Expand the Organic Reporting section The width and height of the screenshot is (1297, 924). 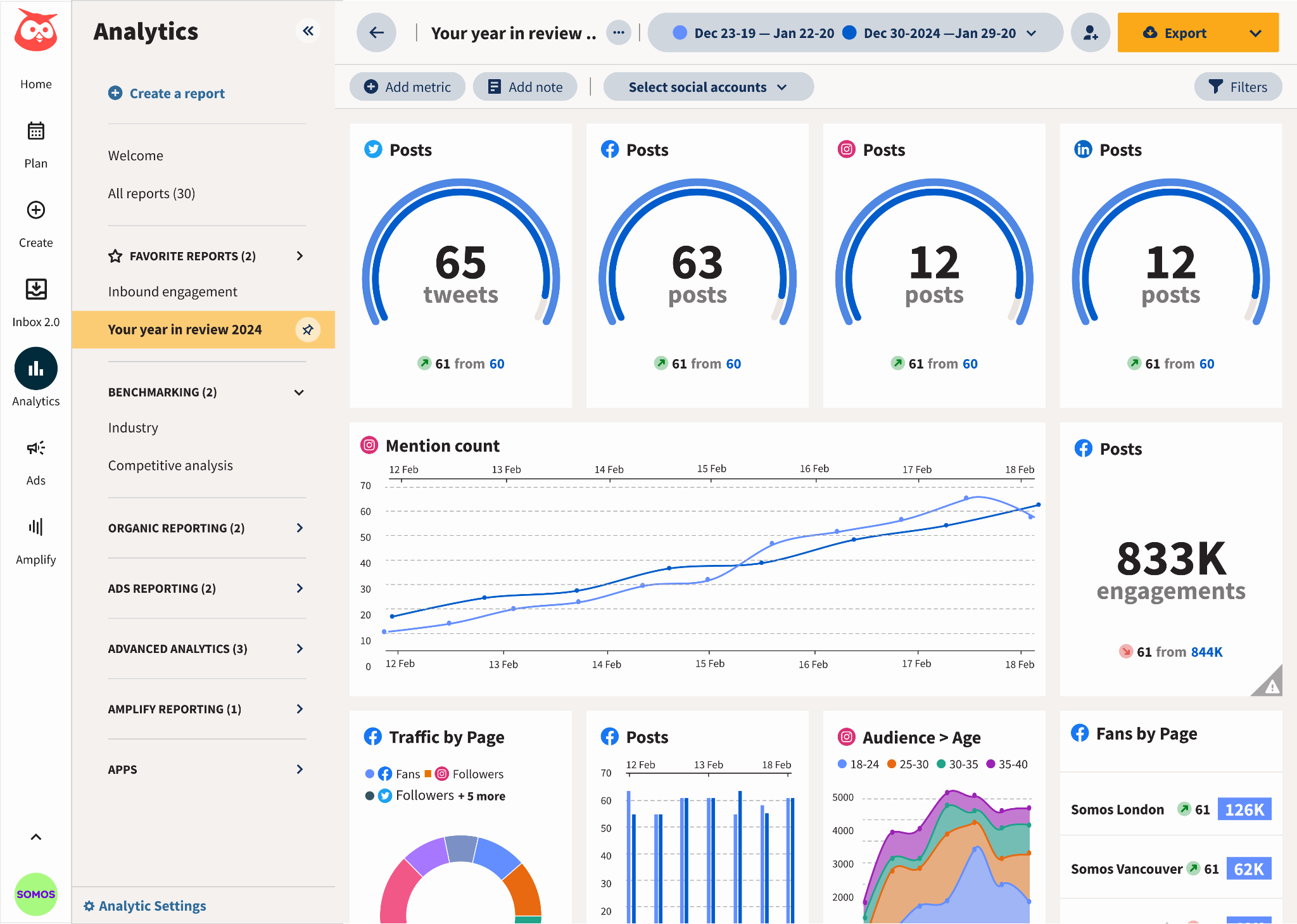299,528
